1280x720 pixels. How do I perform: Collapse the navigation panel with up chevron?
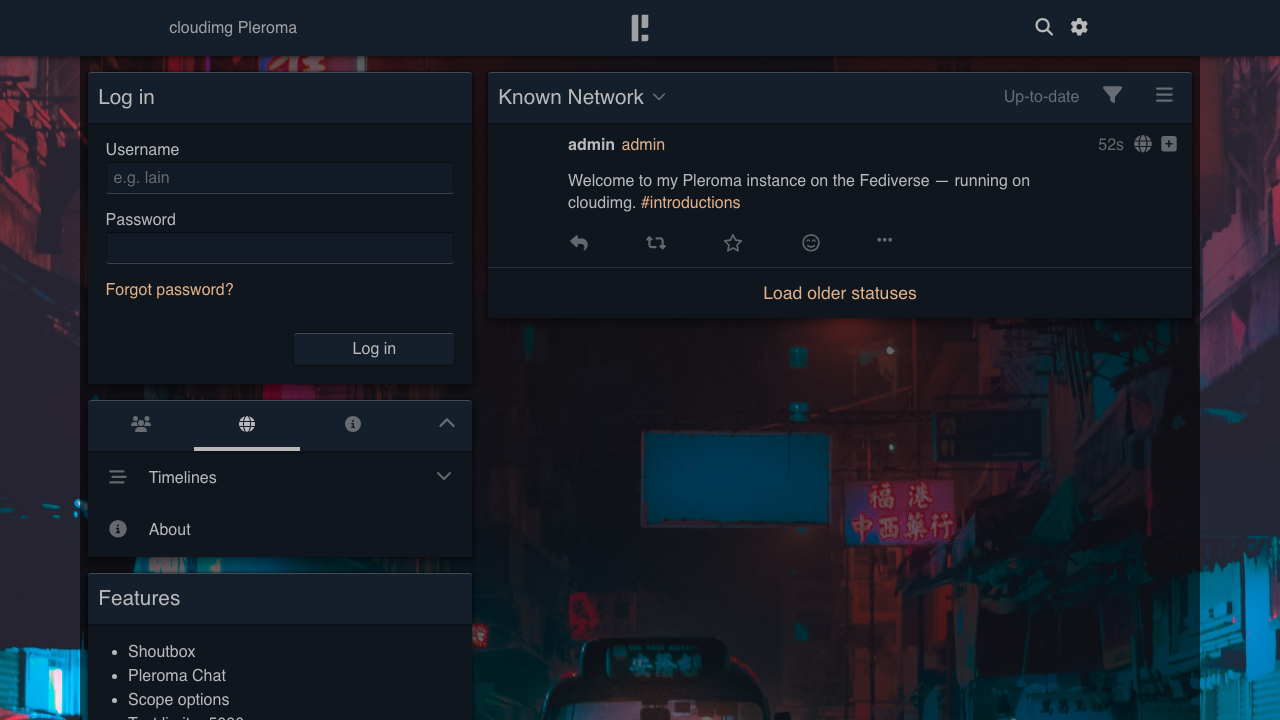point(447,423)
